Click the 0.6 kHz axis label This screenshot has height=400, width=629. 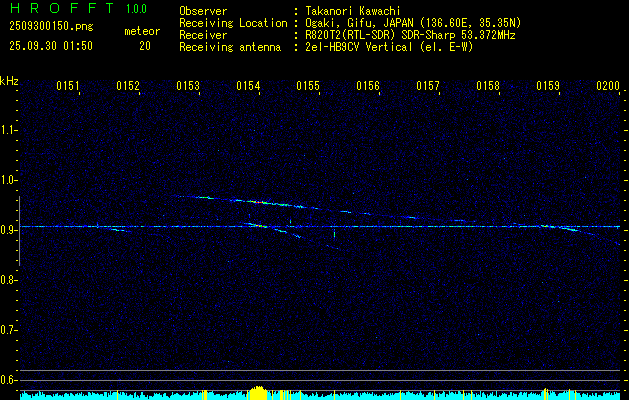(8, 380)
